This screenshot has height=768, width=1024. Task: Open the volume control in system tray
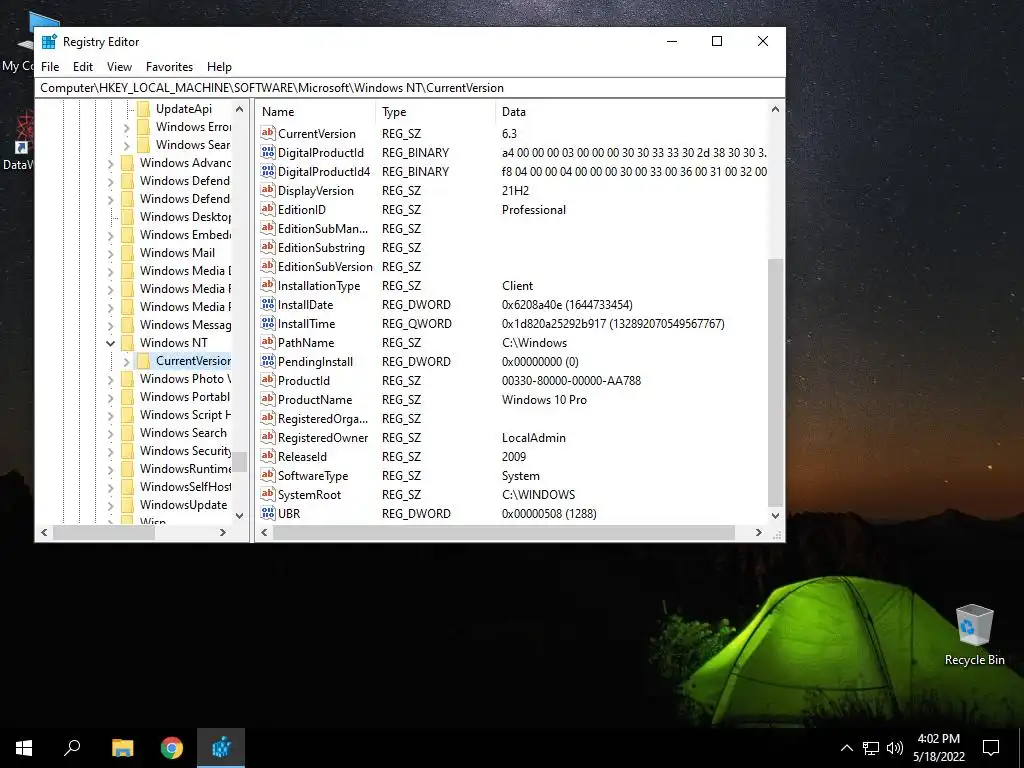click(x=895, y=748)
